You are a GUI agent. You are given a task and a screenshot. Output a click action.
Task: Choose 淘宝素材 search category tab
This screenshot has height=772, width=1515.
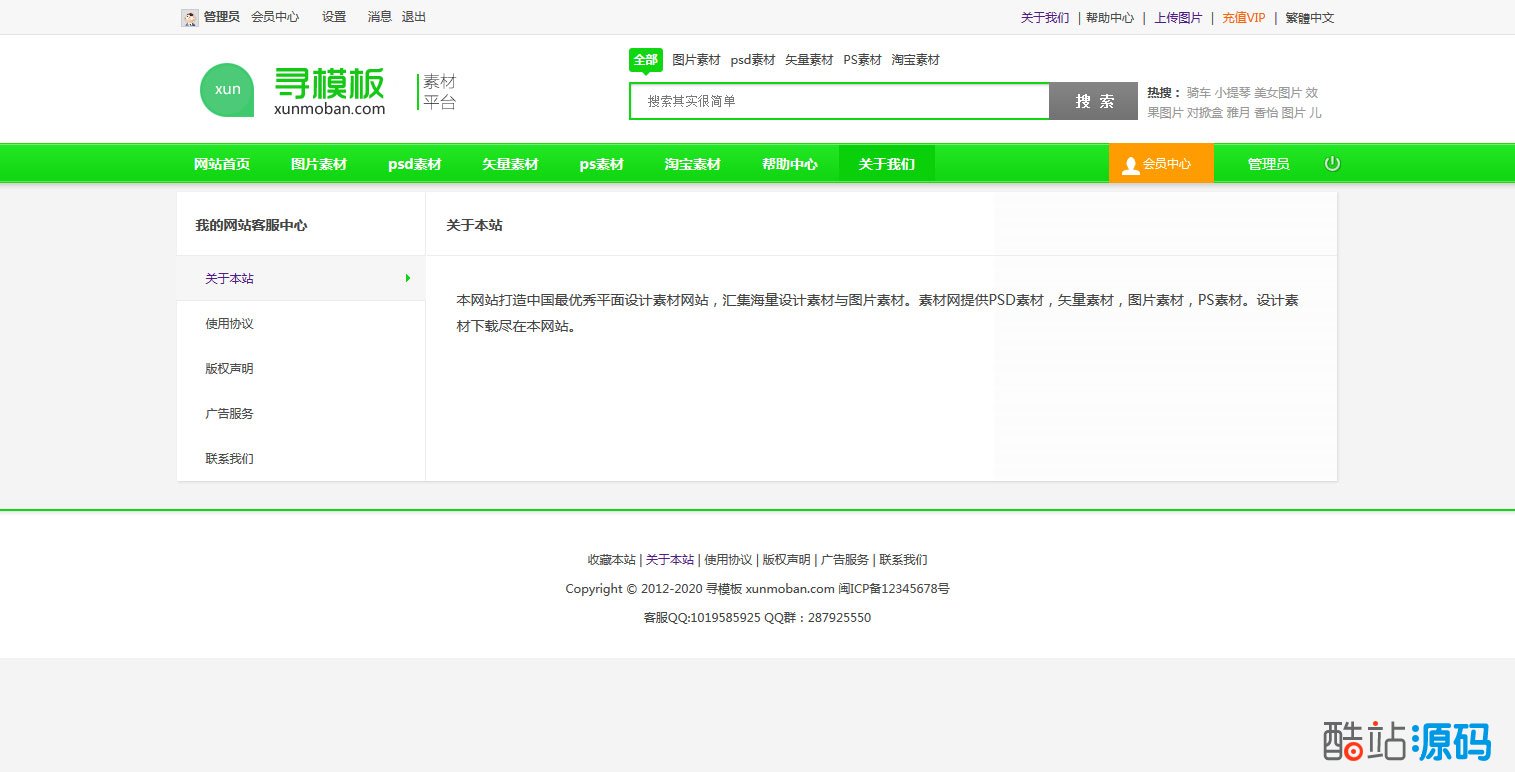tap(915, 60)
